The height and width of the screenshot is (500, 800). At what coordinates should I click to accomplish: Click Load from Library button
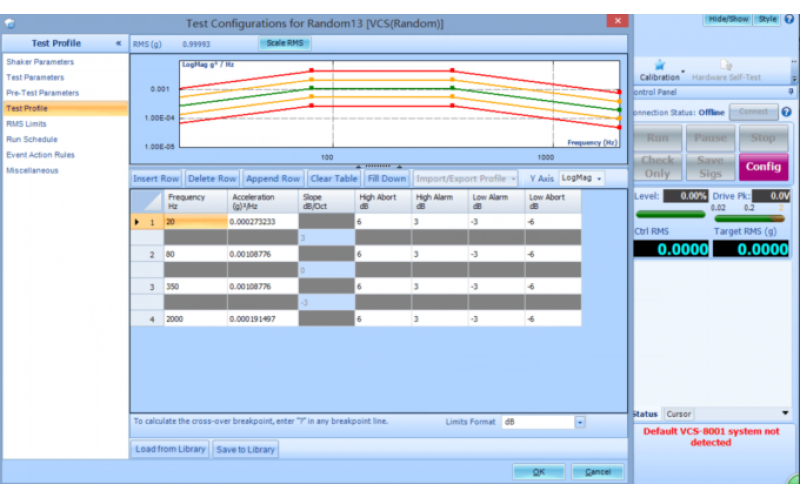click(x=170, y=450)
